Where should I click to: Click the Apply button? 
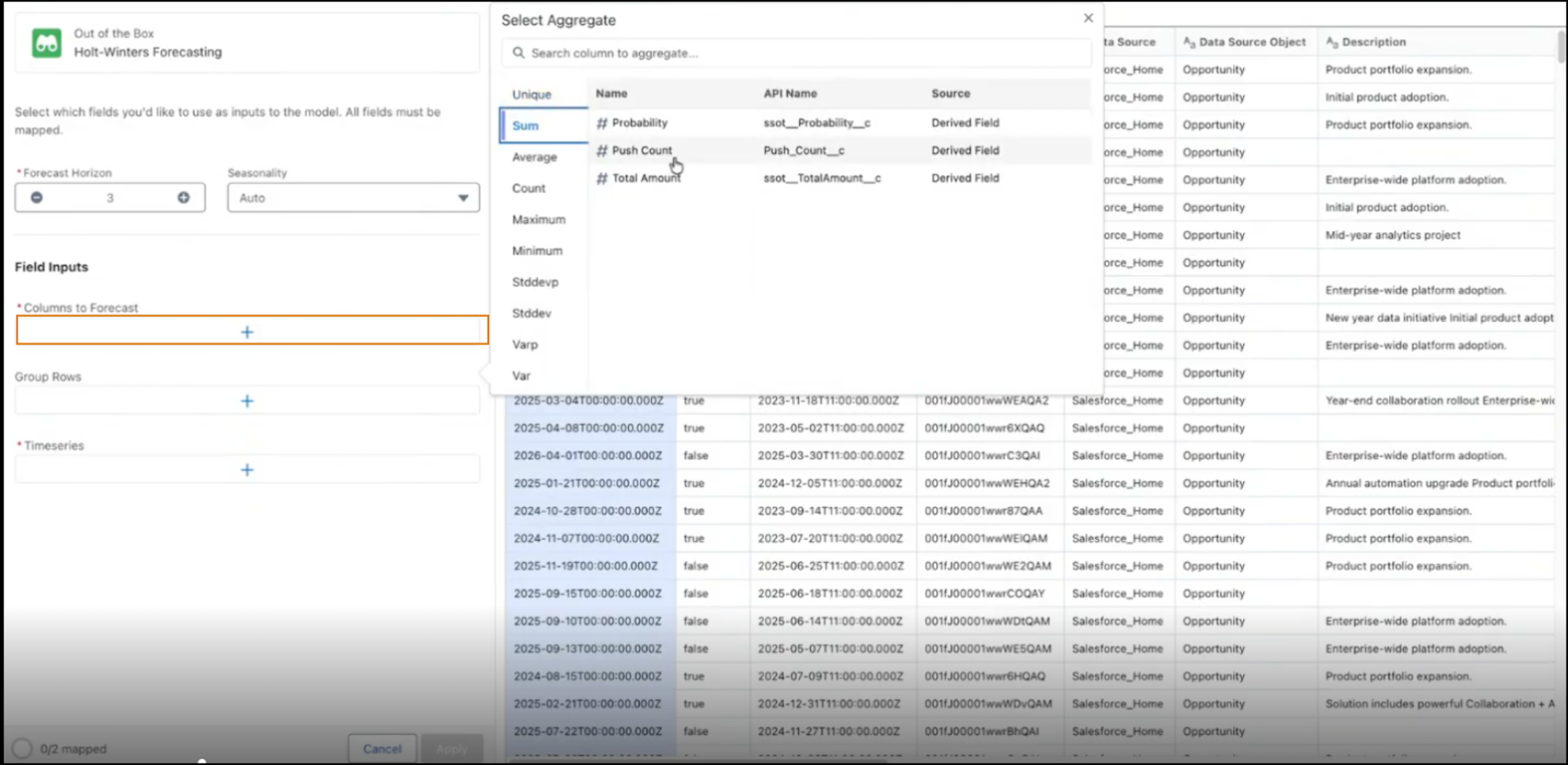(452, 748)
